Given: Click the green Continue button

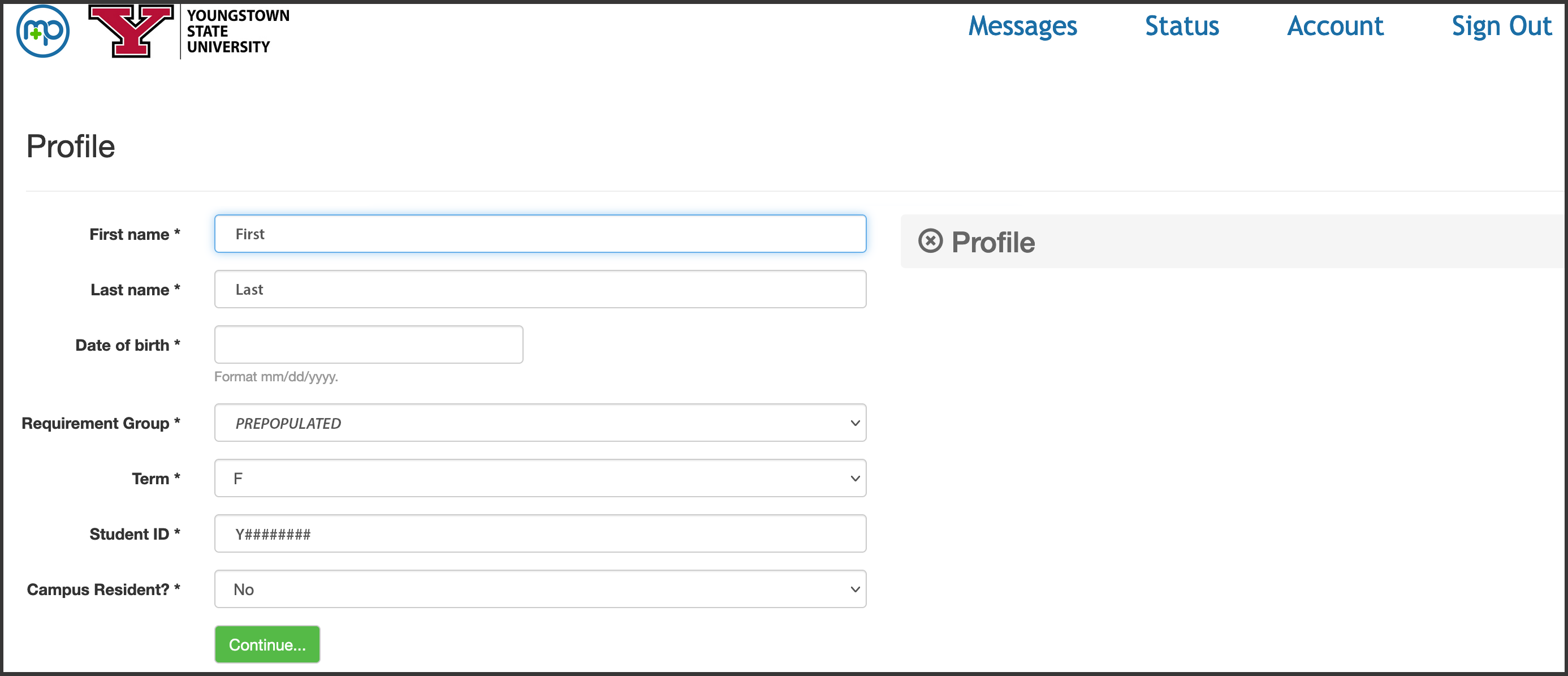Looking at the screenshot, I should [267, 644].
